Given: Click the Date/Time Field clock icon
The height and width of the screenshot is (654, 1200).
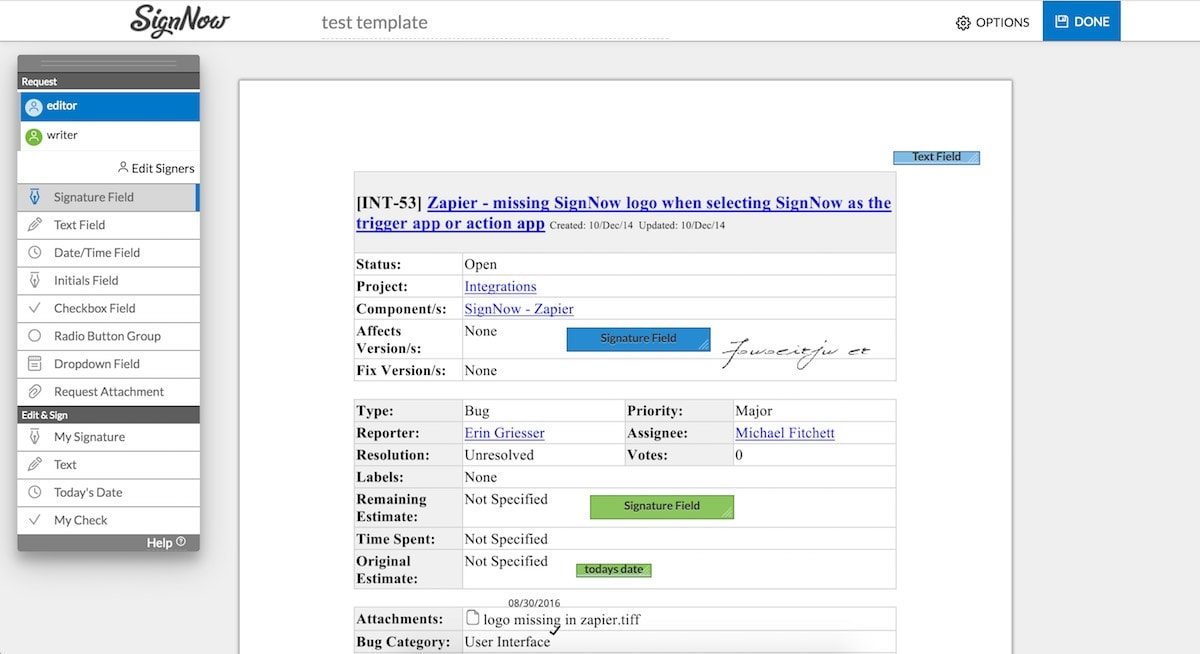Looking at the screenshot, I should pyautogui.click(x=35, y=253).
